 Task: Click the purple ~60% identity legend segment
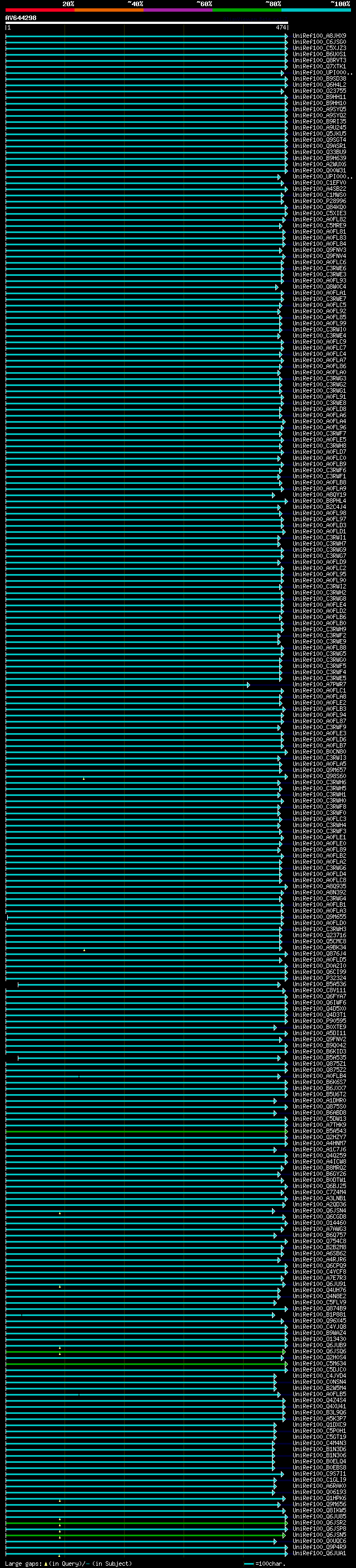[179, 10]
